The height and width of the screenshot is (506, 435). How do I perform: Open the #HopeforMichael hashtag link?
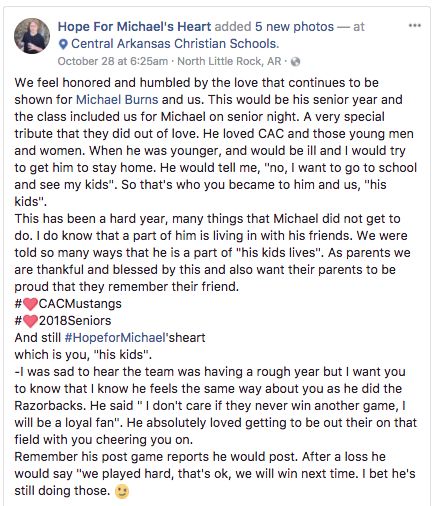[x=115, y=338]
